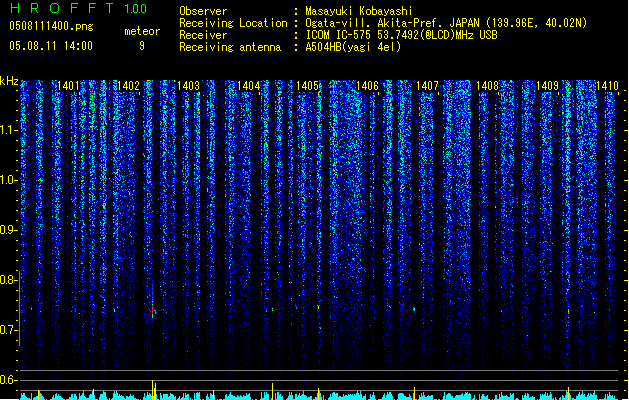Click the 0.9 kHz frequency label
This screenshot has width=629, height=400.
pyautogui.click(x=8, y=230)
